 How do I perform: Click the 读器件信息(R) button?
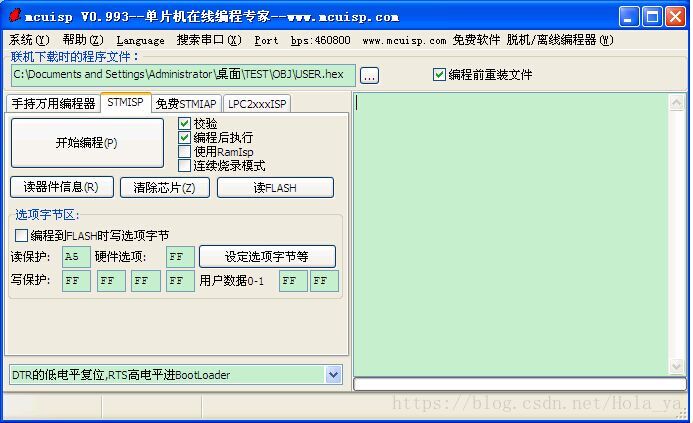tap(61, 187)
